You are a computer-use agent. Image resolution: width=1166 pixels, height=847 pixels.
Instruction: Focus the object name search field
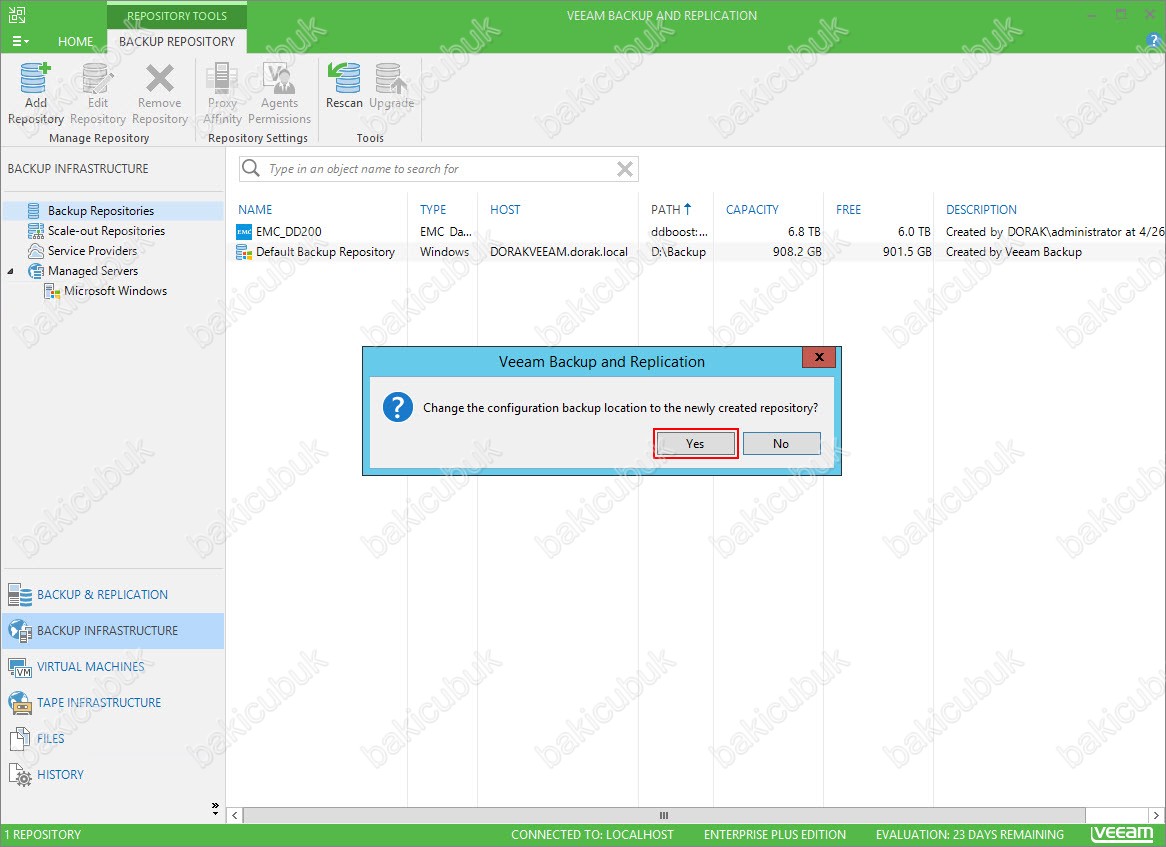pos(439,169)
